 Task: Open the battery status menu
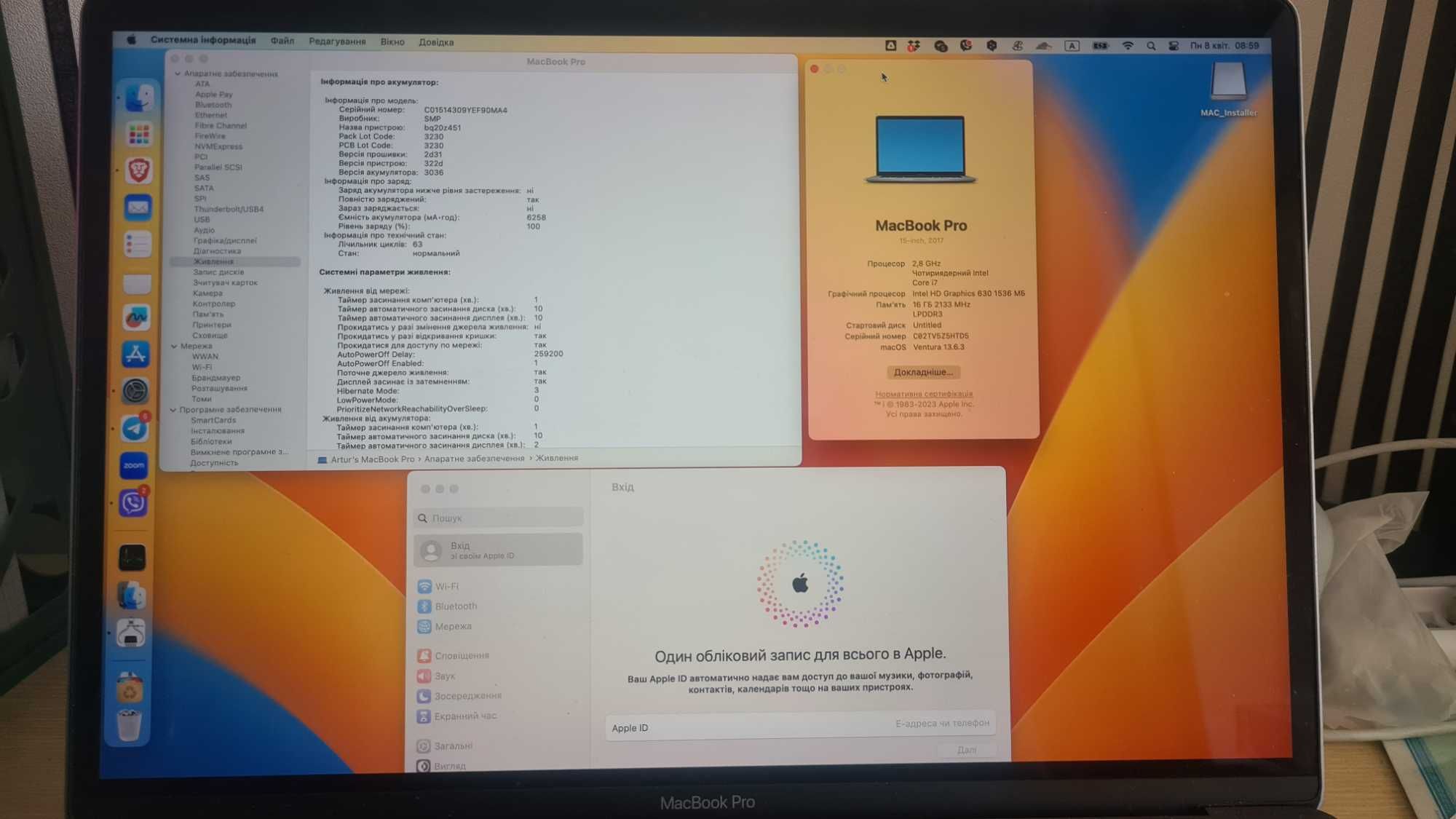(x=1100, y=45)
